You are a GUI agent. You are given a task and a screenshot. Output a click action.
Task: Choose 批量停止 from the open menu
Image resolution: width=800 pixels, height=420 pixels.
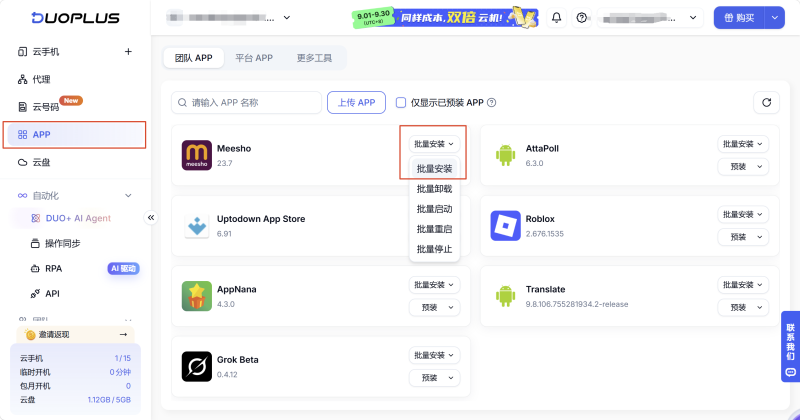pos(434,249)
